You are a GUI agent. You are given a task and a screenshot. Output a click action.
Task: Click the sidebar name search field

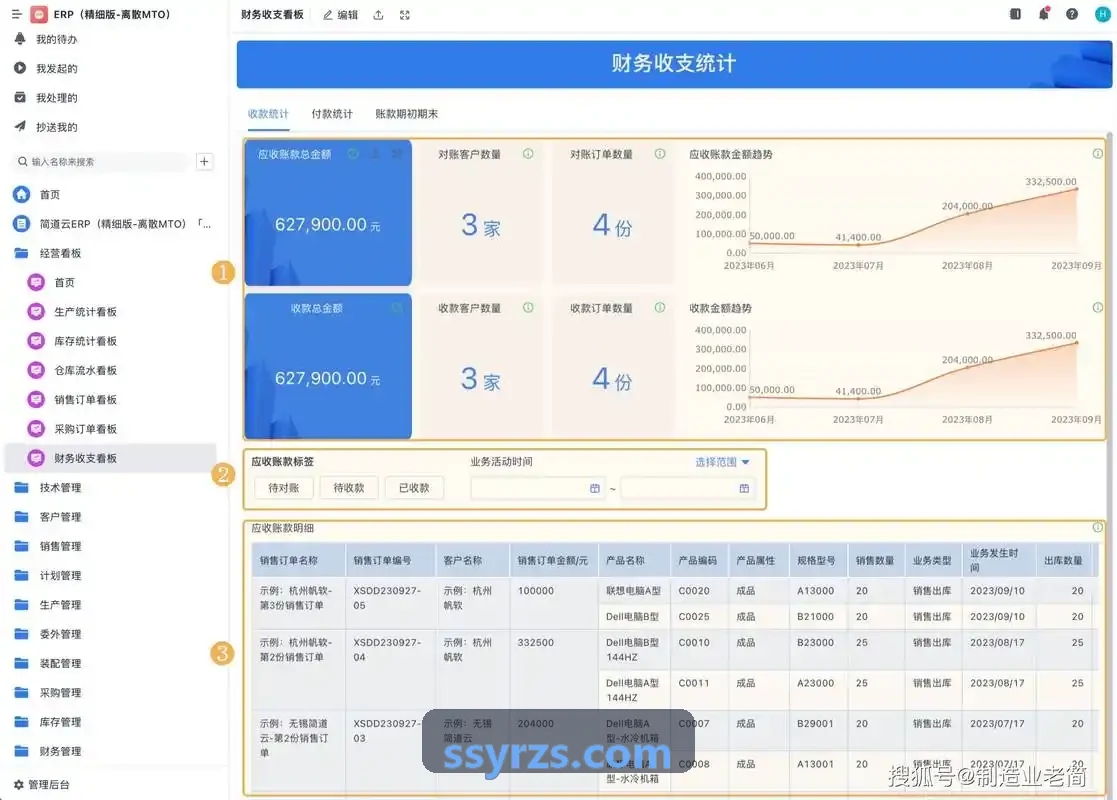tap(102, 162)
